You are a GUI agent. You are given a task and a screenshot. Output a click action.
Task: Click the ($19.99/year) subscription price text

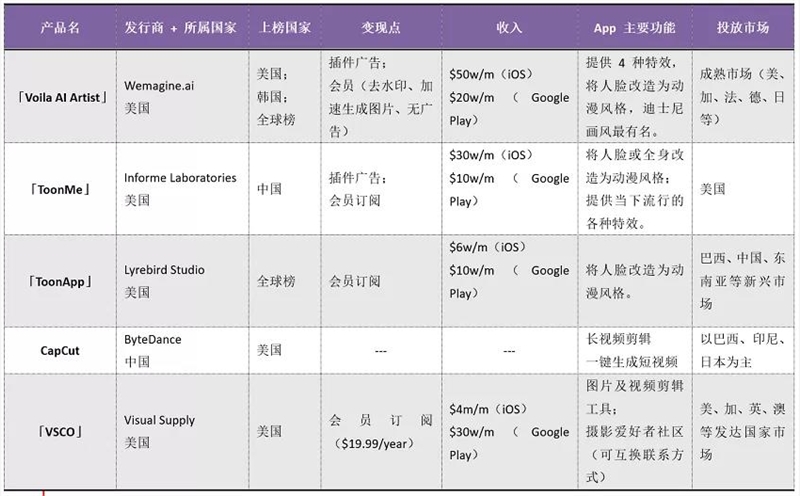(374, 443)
